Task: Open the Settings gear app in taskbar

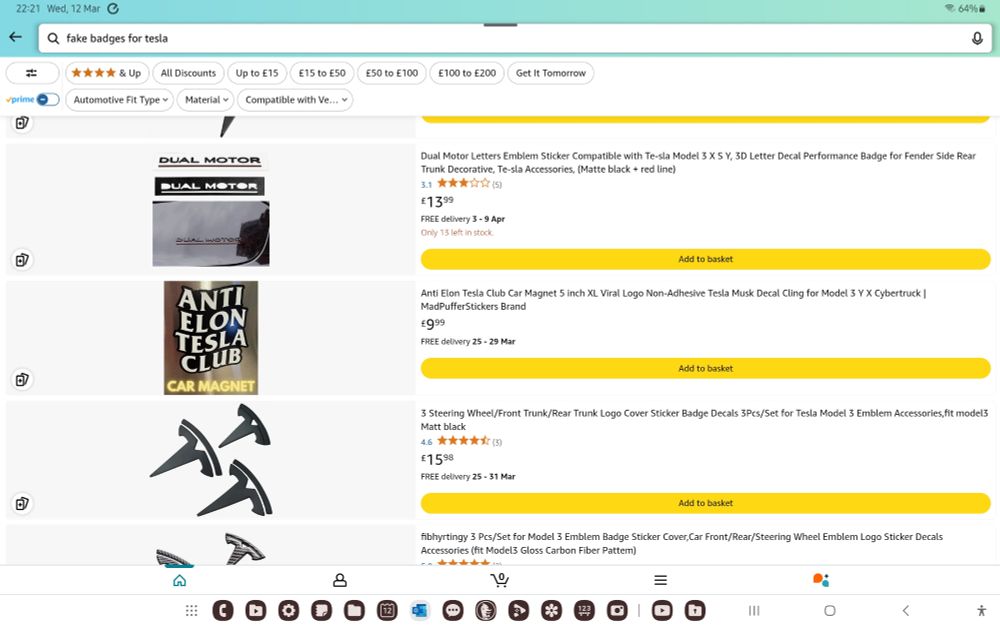Action: click(x=288, y=611)
